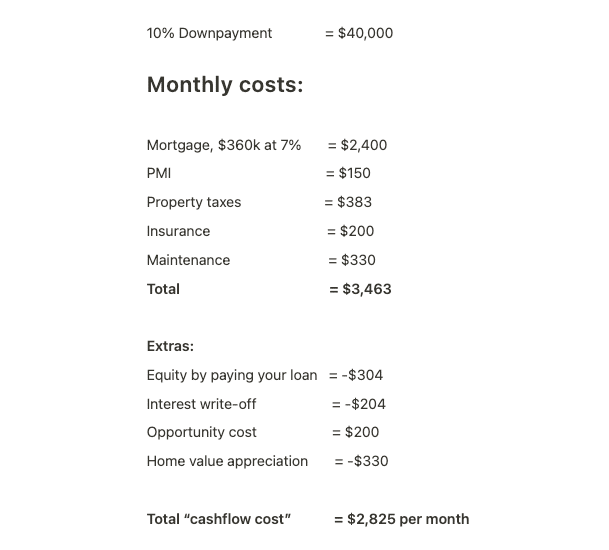Click the Property taxes label
609x550 pixels.
coord(194,202)
